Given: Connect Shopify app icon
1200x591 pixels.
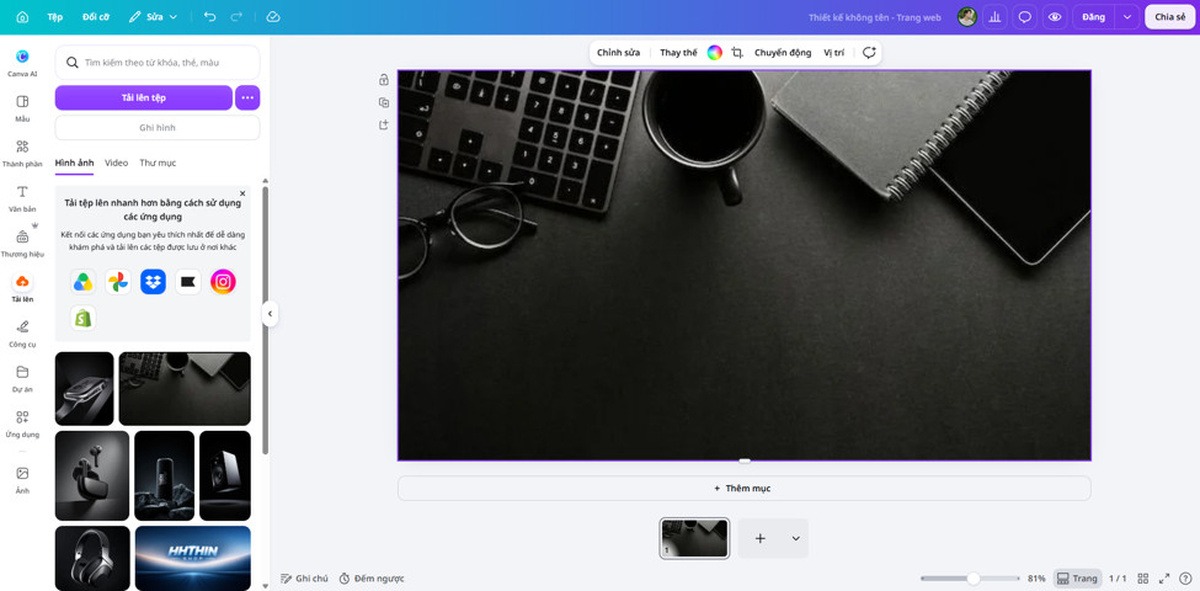Looking at the screenshot, I should [83, 318].
